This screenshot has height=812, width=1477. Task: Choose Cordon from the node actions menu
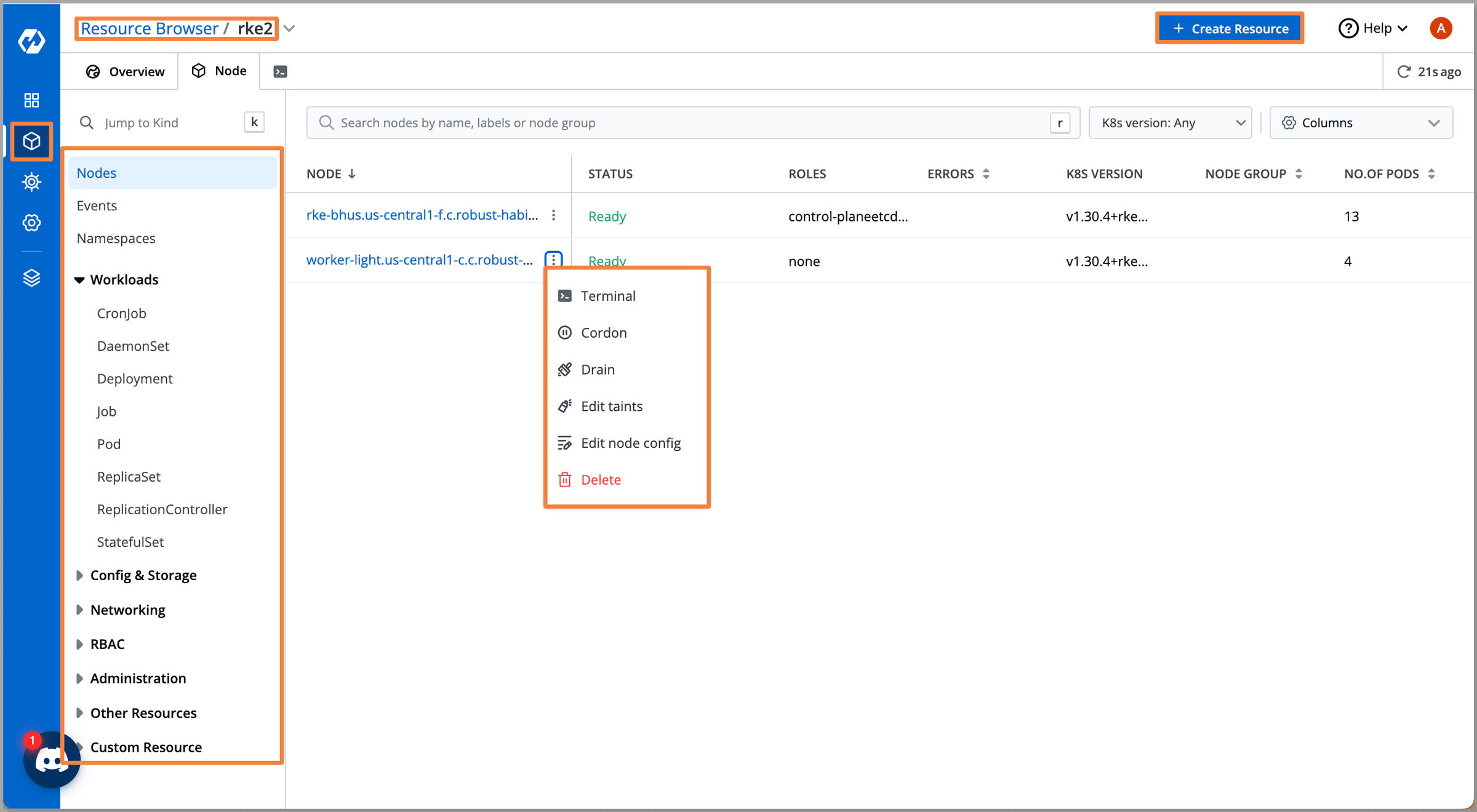(605, 332)
